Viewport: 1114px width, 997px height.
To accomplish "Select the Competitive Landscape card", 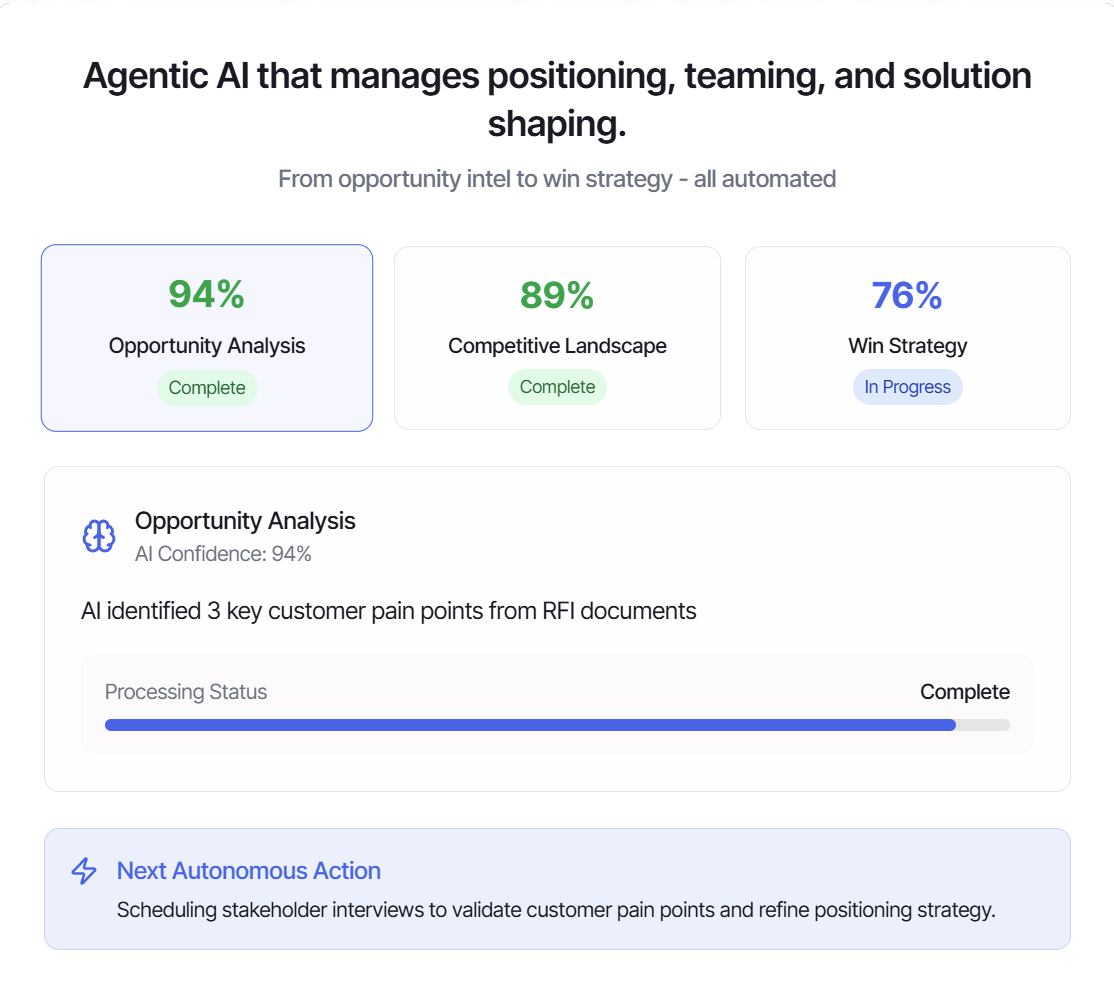I will click(x=557, y=338).
